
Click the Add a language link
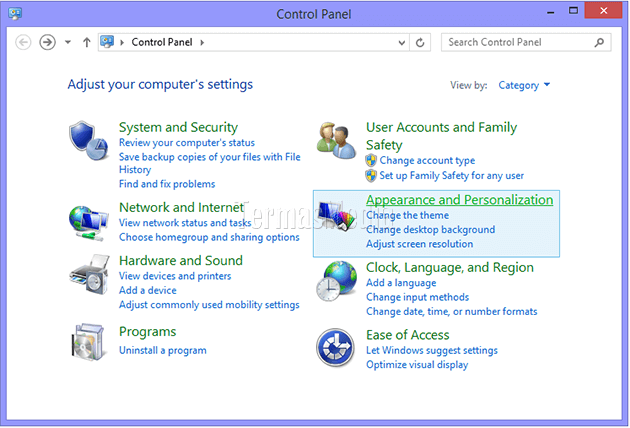pyautogui.click(x=401, y=283)
